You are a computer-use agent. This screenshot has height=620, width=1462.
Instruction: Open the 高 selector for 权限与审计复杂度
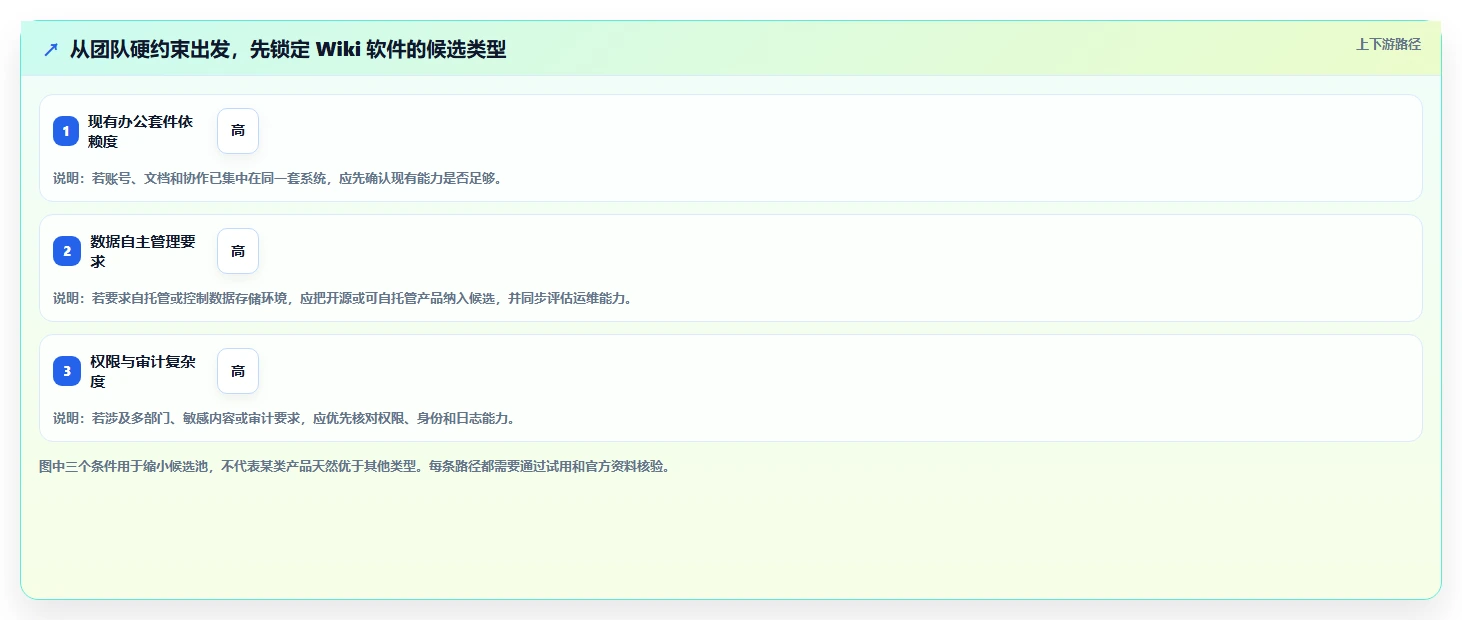coord(238,371)
